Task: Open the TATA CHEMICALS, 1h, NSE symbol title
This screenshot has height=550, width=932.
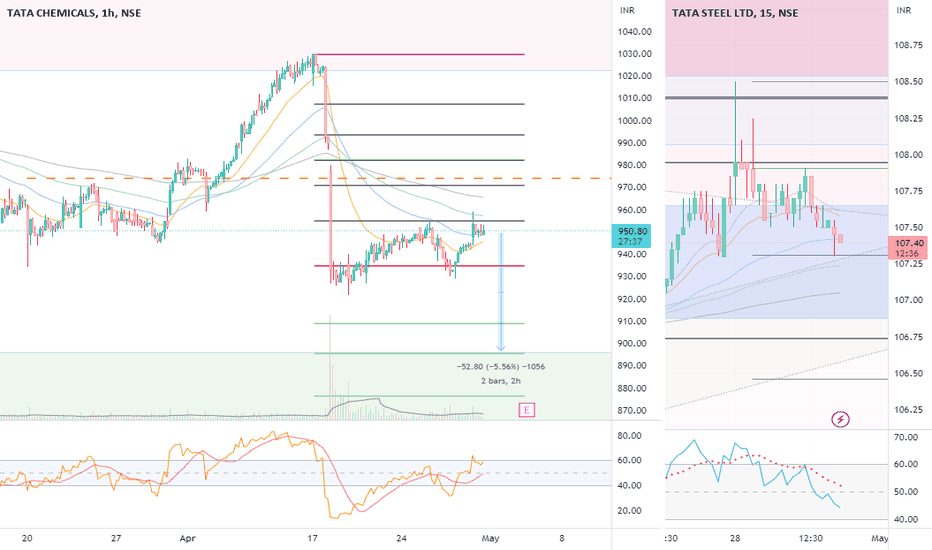Action: [74, 13]
